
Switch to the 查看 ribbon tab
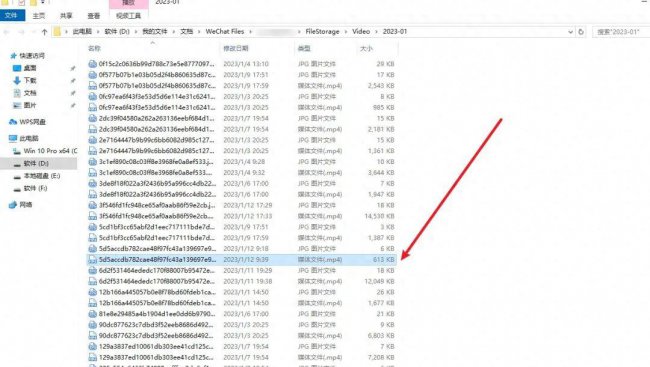tap(94, 16)
